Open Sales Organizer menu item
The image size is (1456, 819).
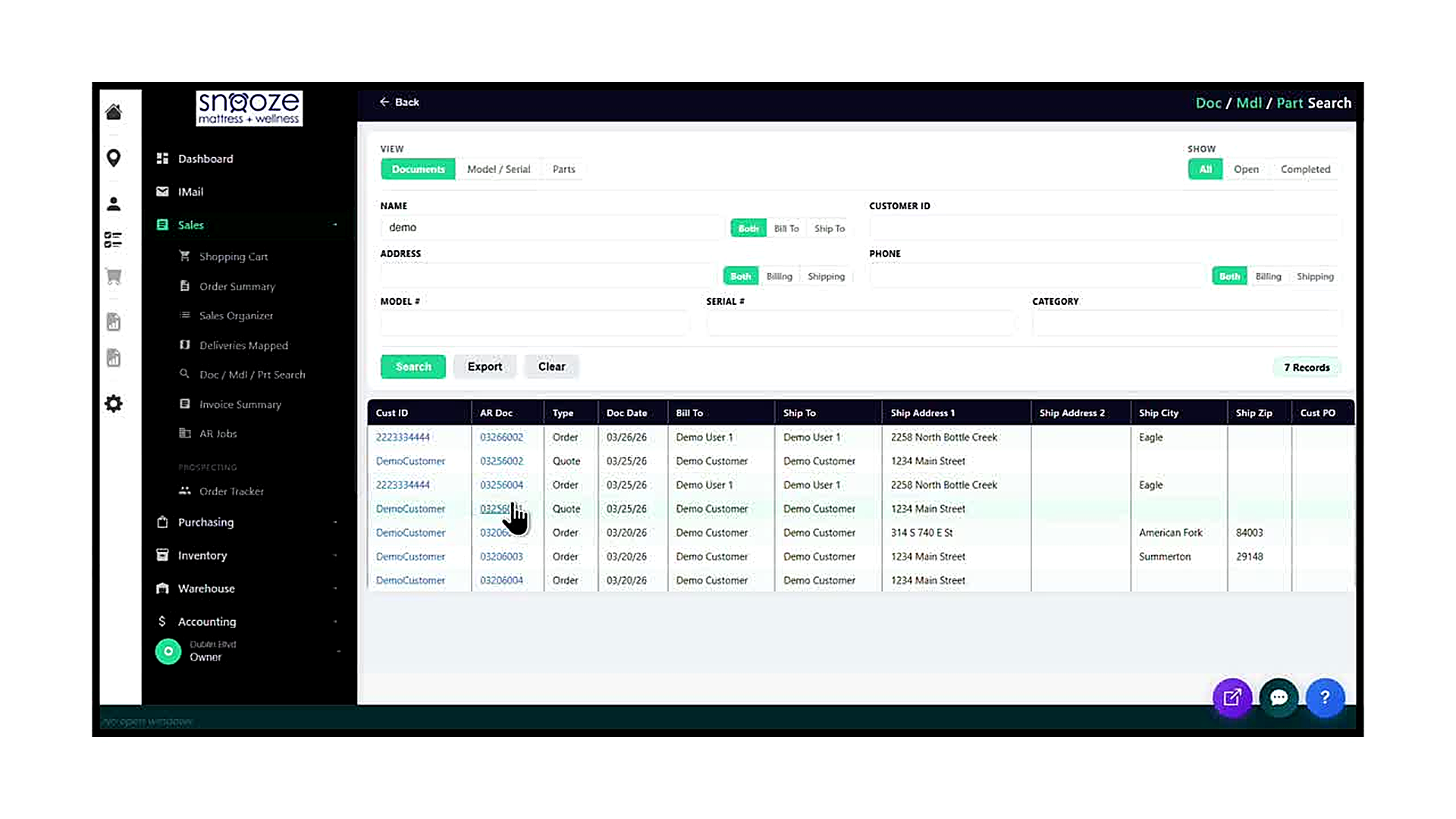coord(236,315)
